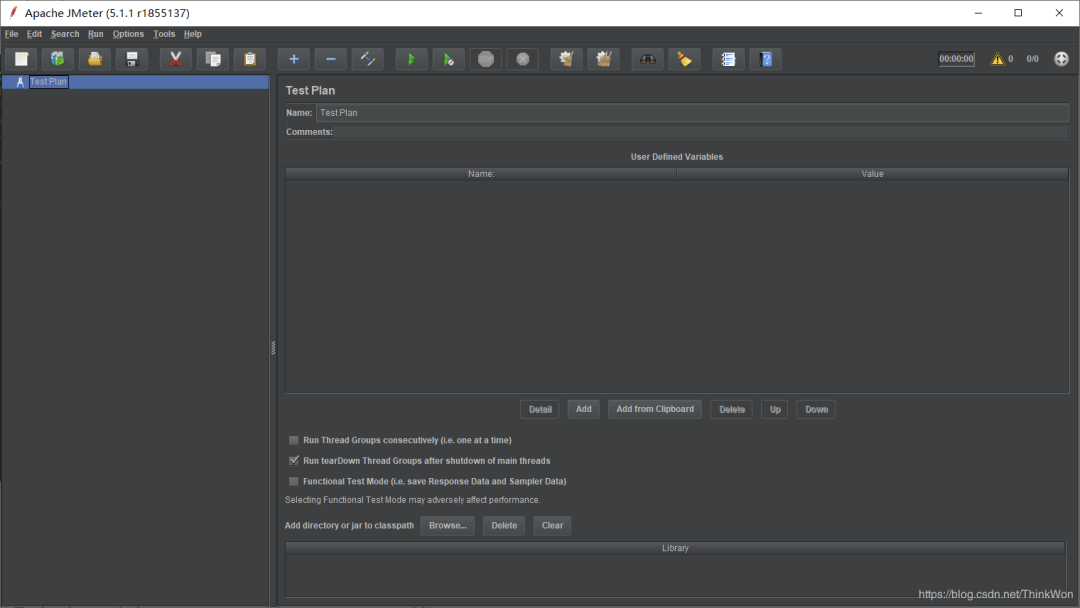Click the Library table header
This screenshot has height=608, width=1080.
tap(675, 548)
